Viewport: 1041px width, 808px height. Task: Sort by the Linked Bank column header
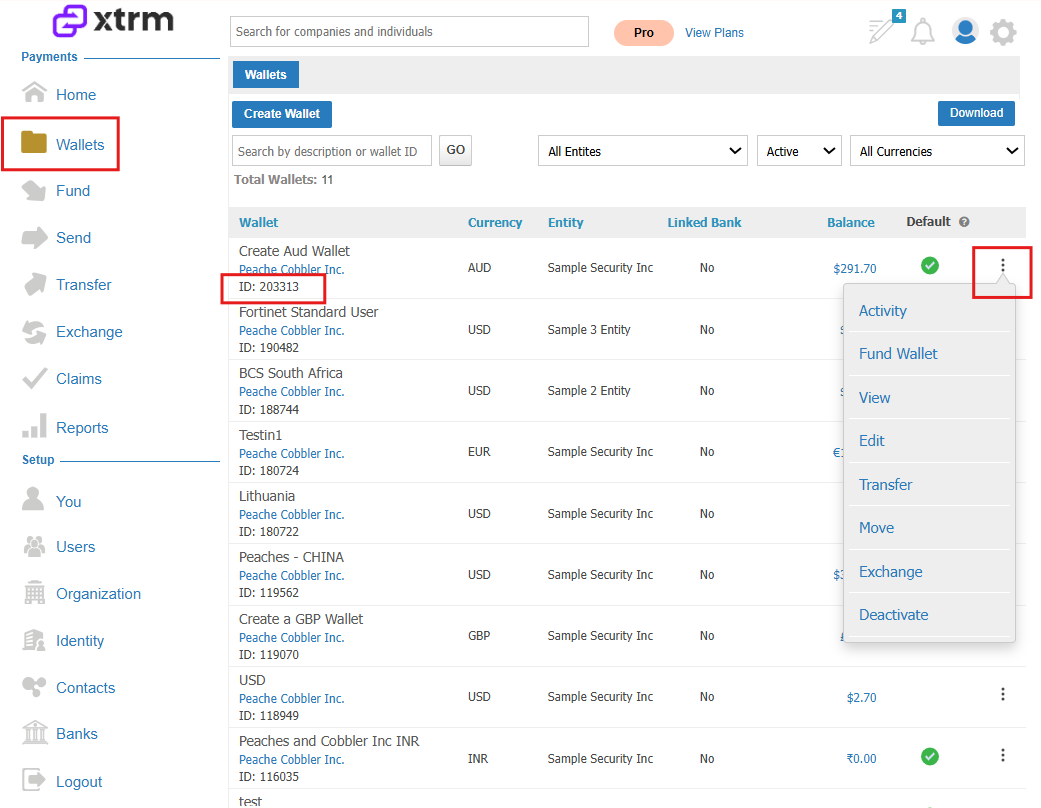pos(704,222)
